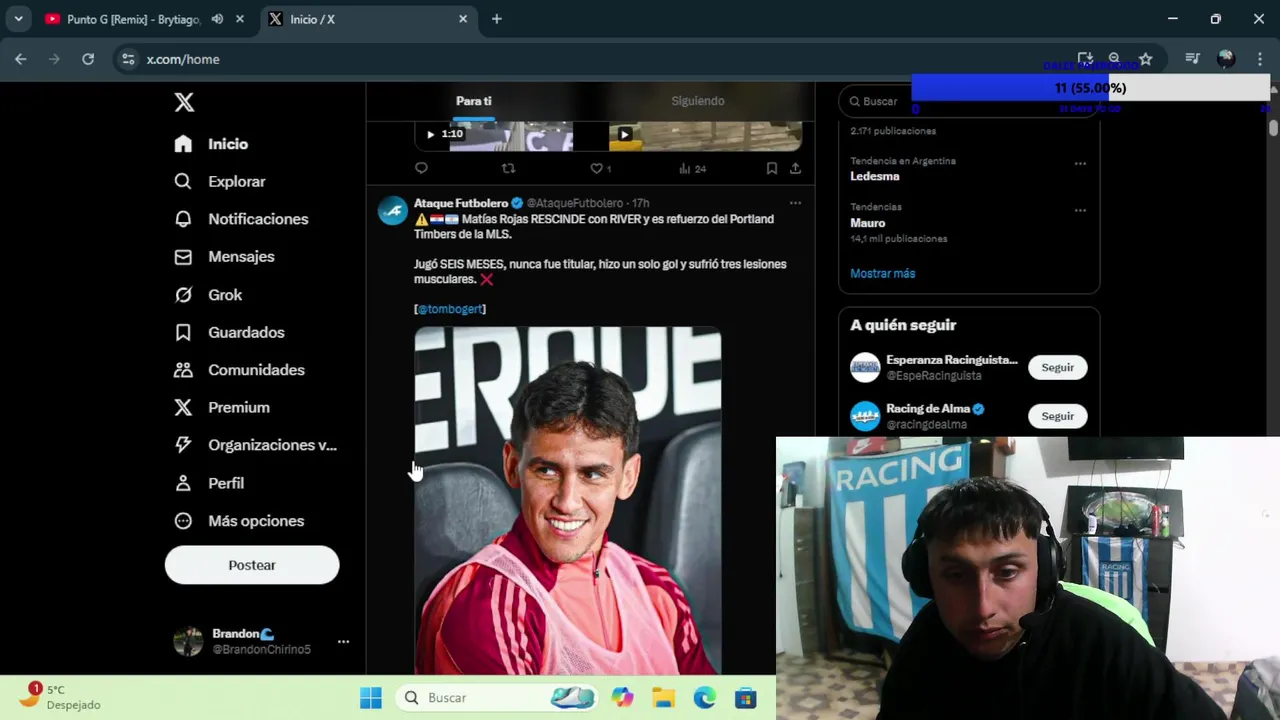This screenshot has width=1280, height=720.
Task: Expand Más opciones menu
Action: coord(239,521)
